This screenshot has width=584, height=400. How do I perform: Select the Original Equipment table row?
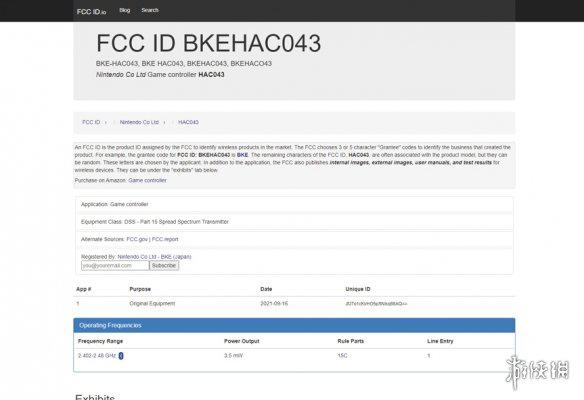point(294,304)
